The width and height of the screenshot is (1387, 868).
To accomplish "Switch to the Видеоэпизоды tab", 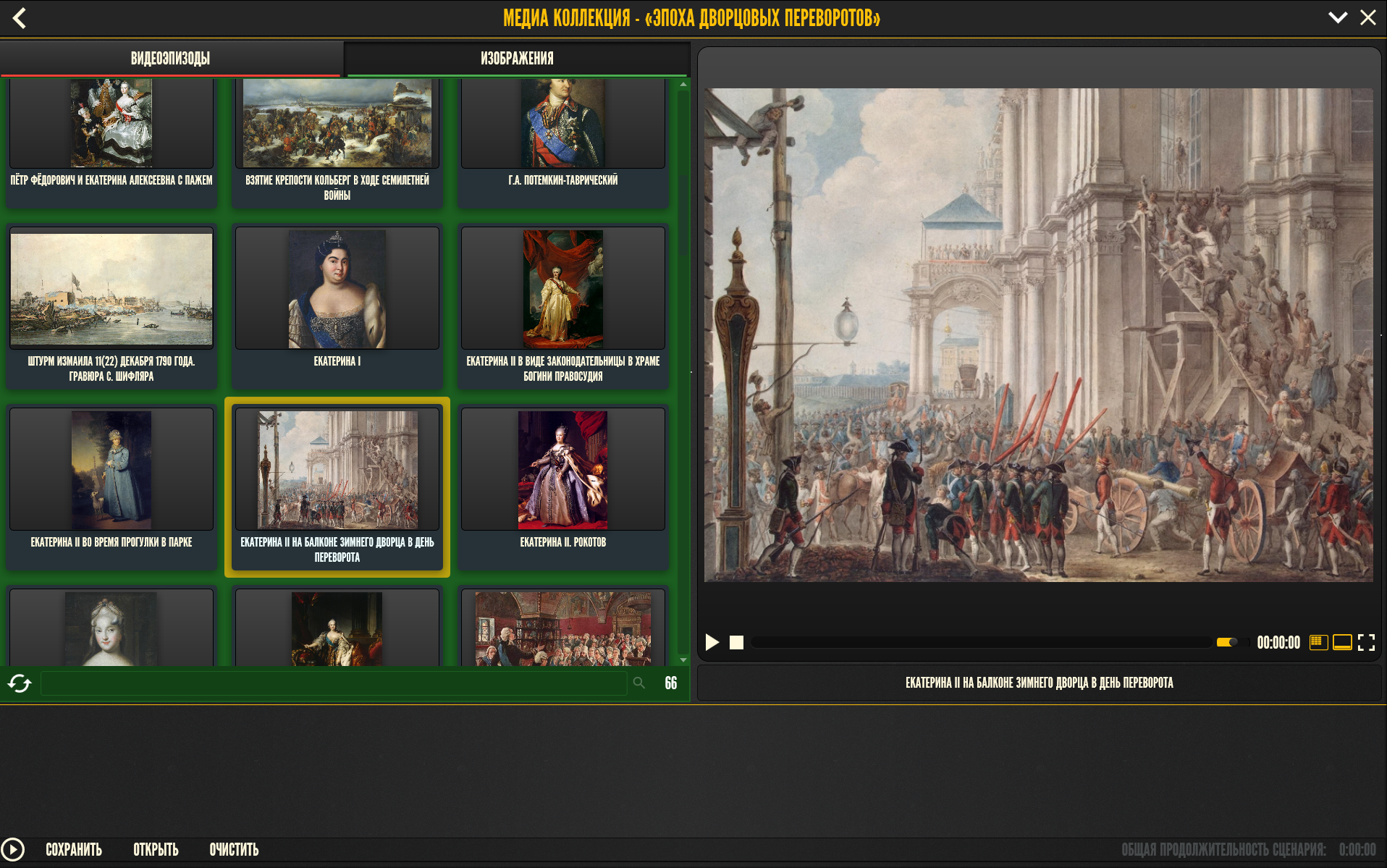I will 170,59.
